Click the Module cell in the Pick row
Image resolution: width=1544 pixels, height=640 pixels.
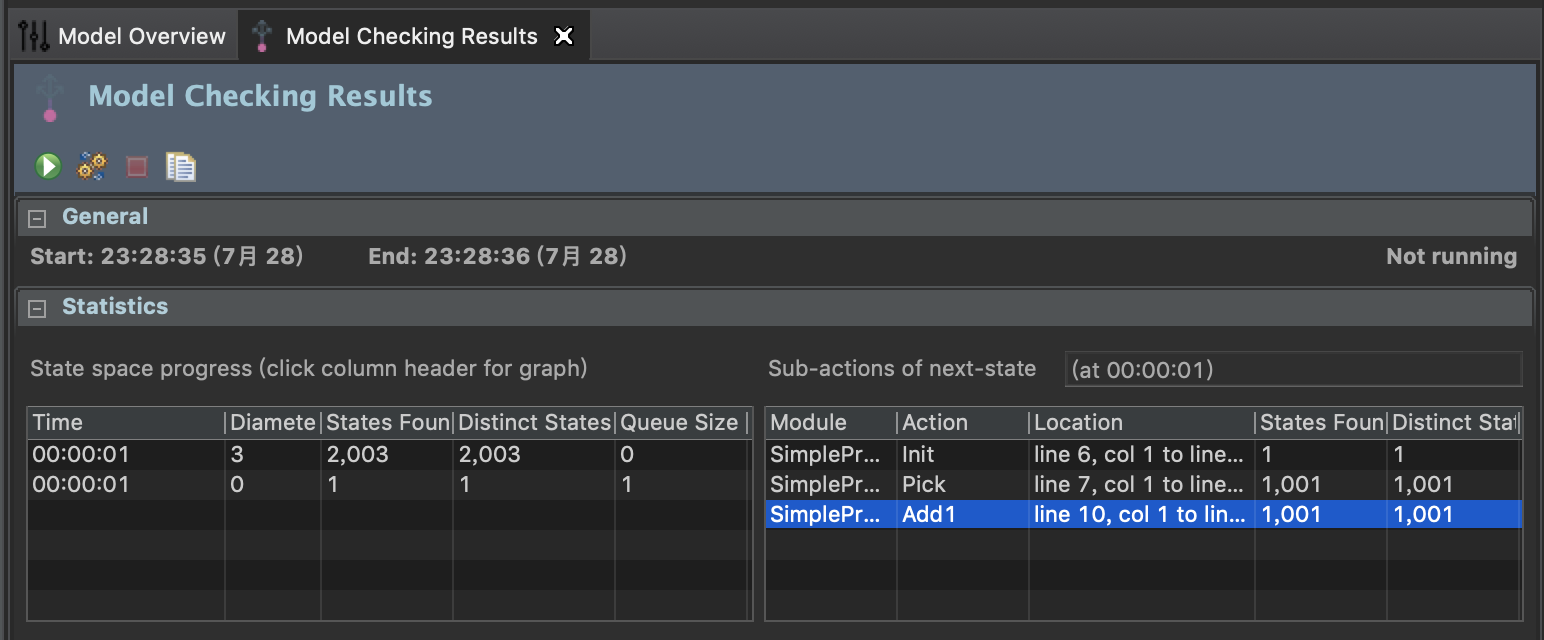pos(831,485)
